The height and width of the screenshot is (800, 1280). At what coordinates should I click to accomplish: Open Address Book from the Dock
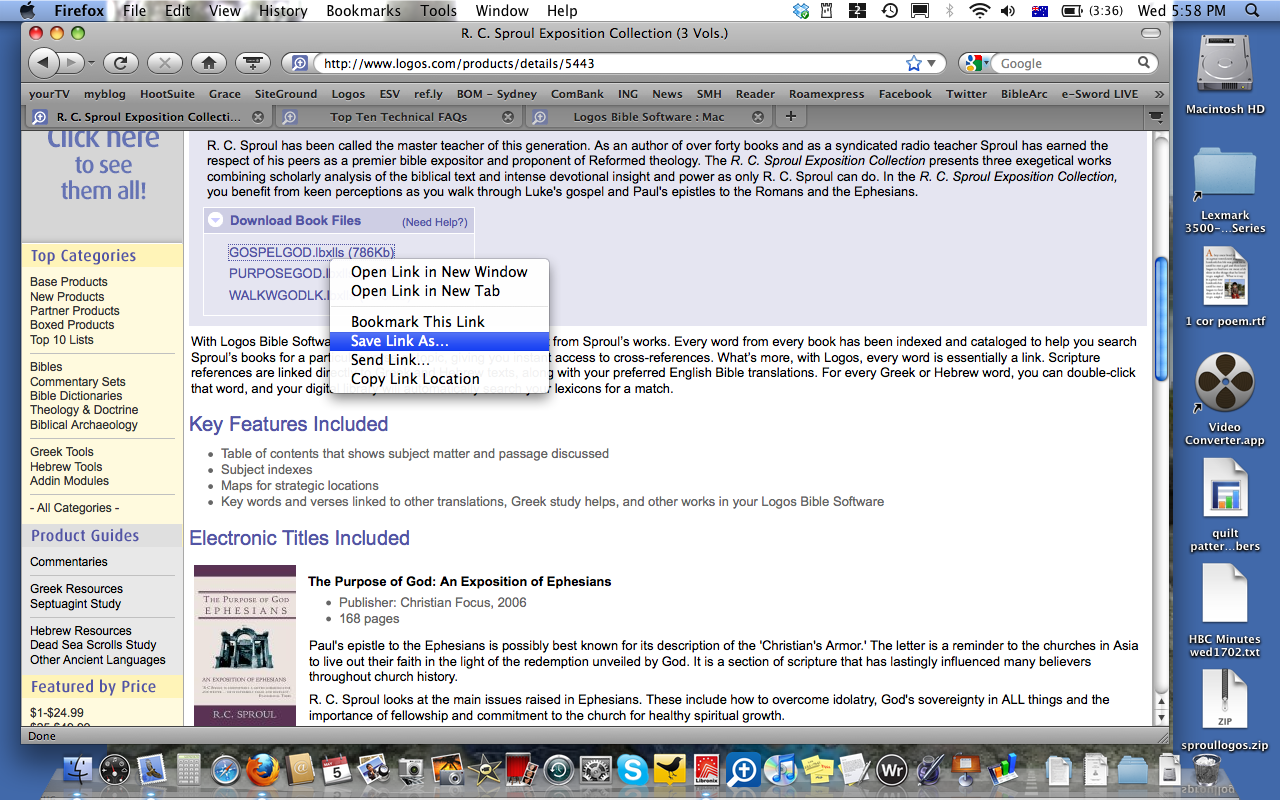coord(300,770)
